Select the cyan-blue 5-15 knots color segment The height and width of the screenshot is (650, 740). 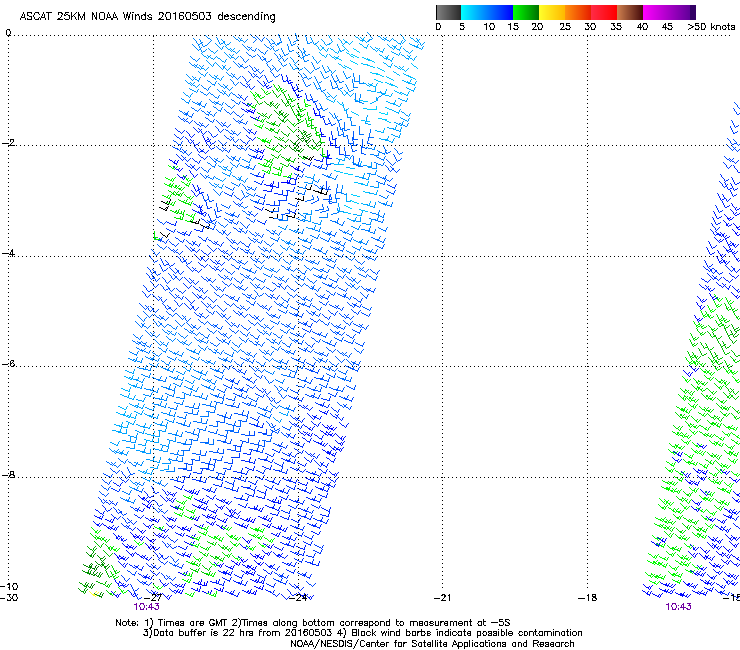tap(487, 12)
